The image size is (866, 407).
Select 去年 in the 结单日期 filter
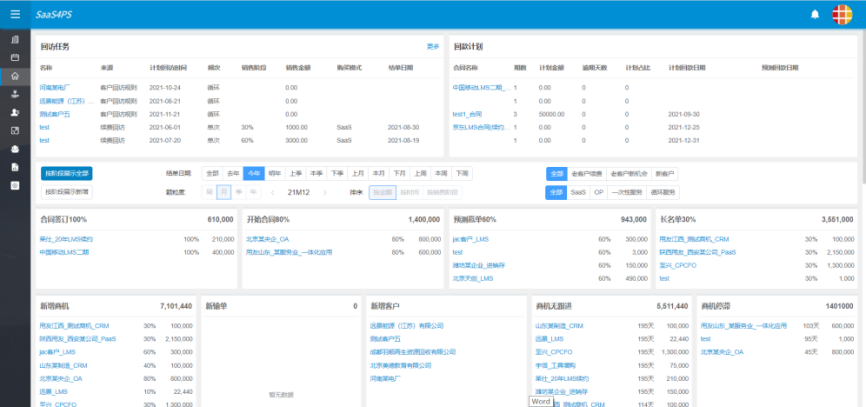[234, 173]
